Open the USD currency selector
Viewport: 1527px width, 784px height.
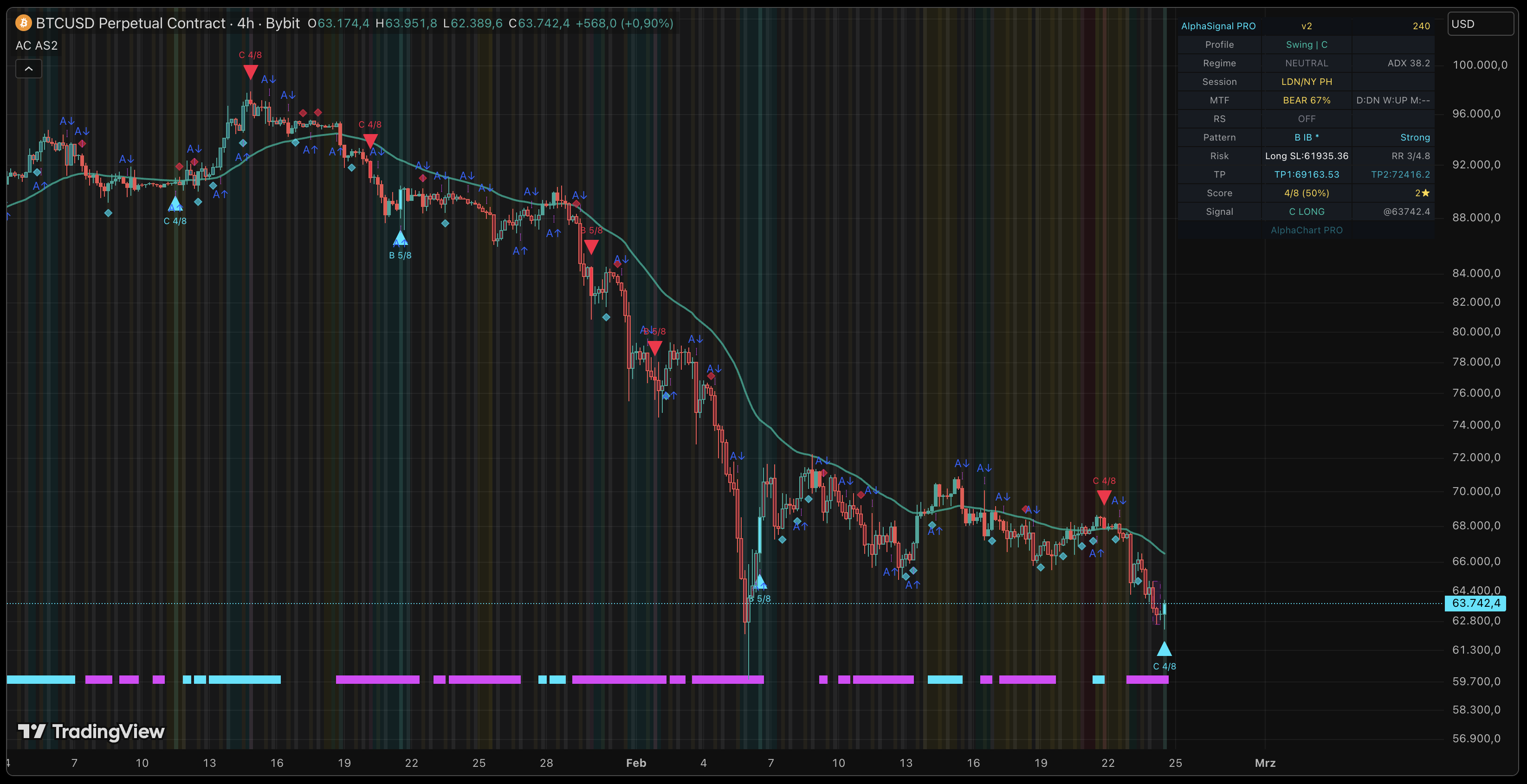coord(1480,23)
